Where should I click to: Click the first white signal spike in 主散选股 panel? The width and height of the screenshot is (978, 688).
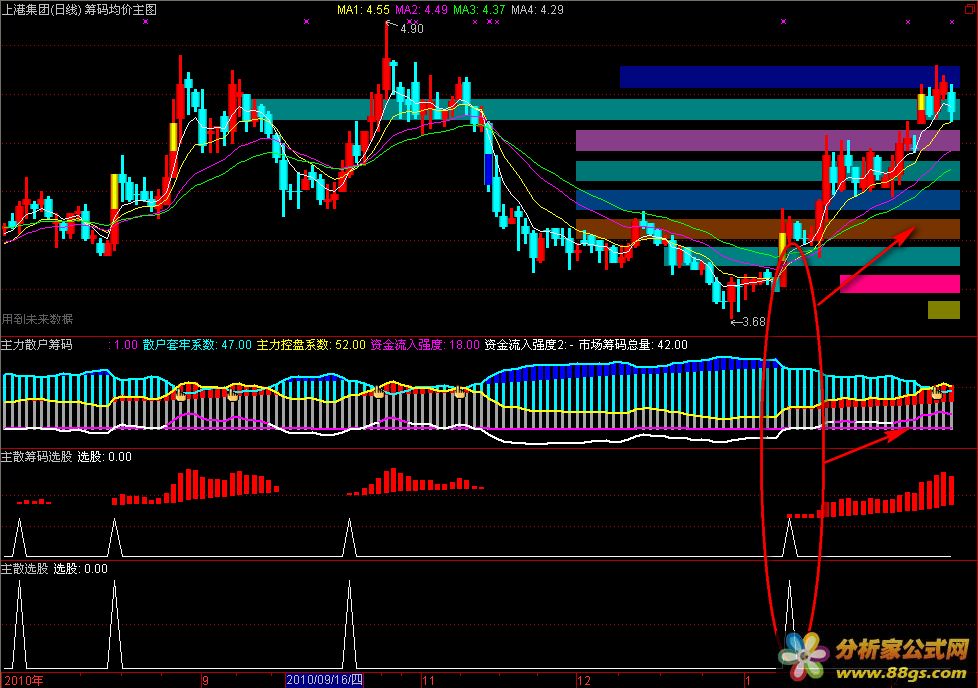19,624
